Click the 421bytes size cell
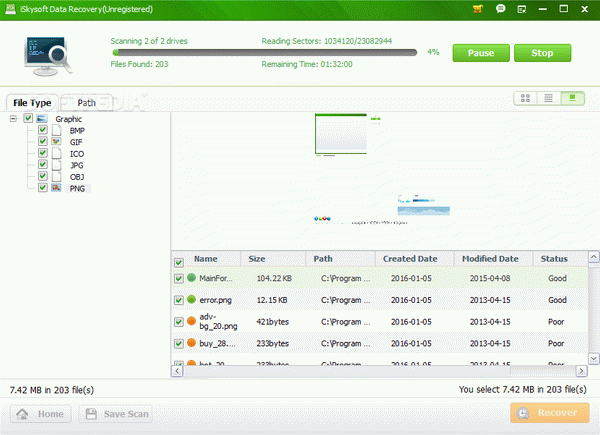Image resolution: width=600 pixels, height=435 pixels. click(x=272, y=322)
